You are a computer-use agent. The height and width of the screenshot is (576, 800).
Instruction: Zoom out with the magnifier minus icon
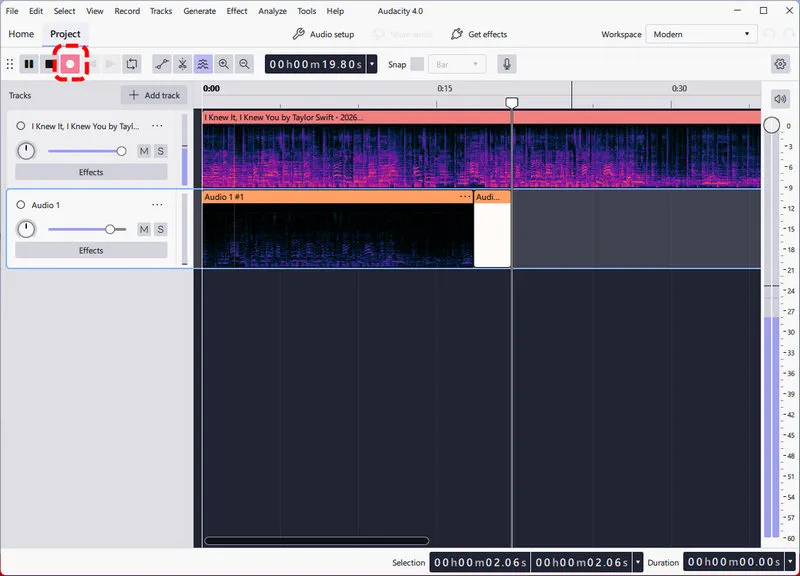[244, 64]
